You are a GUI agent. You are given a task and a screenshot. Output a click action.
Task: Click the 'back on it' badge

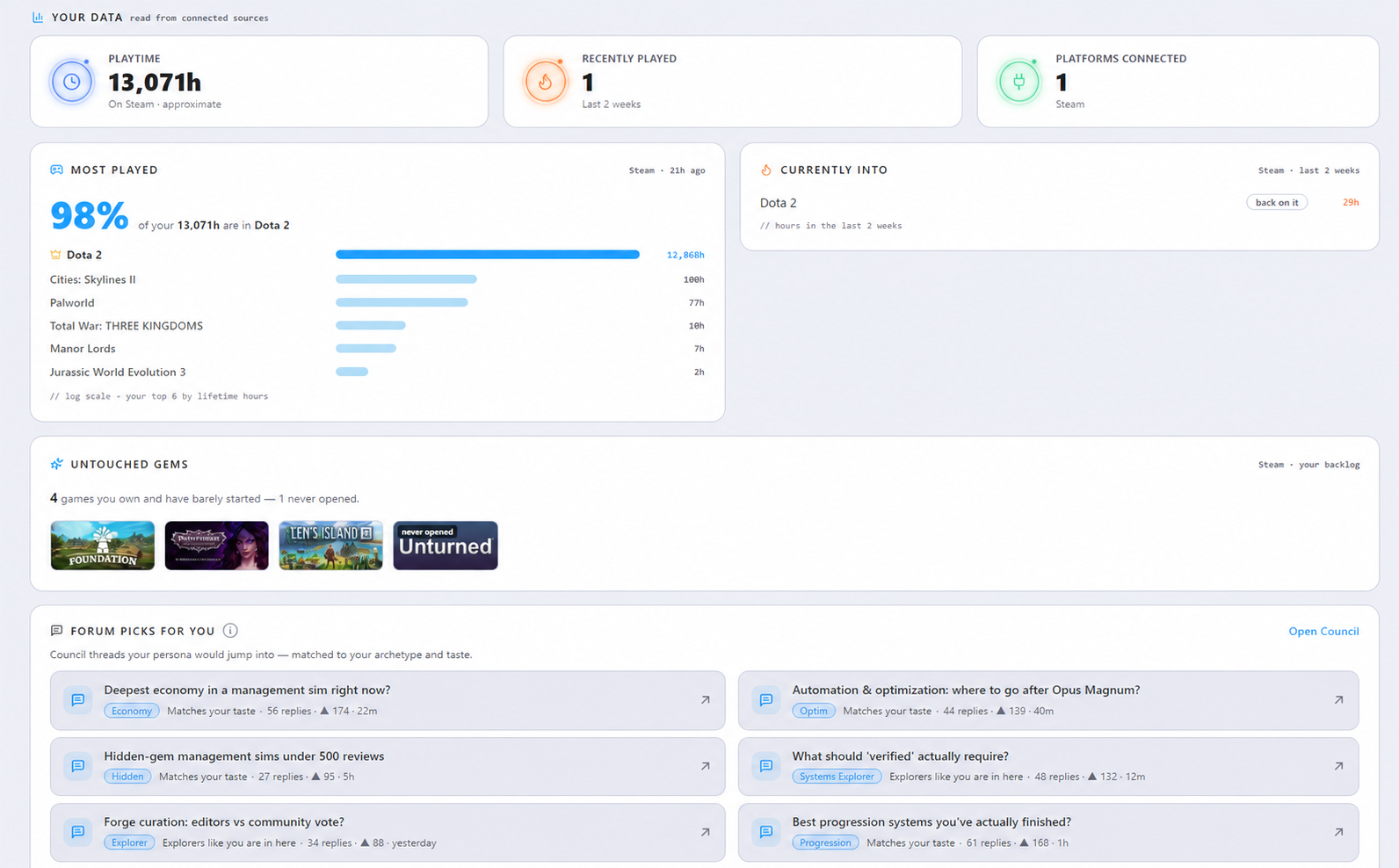(1277, 202)
